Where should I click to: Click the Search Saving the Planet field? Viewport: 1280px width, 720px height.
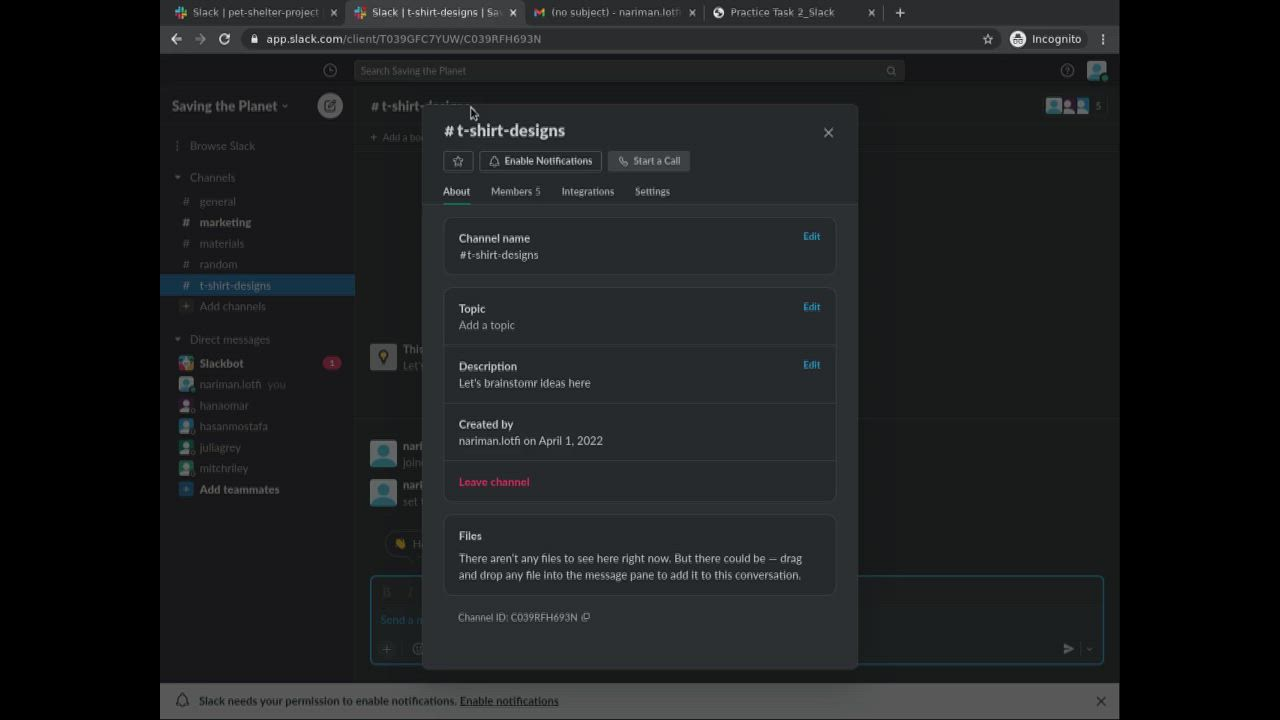629,71
